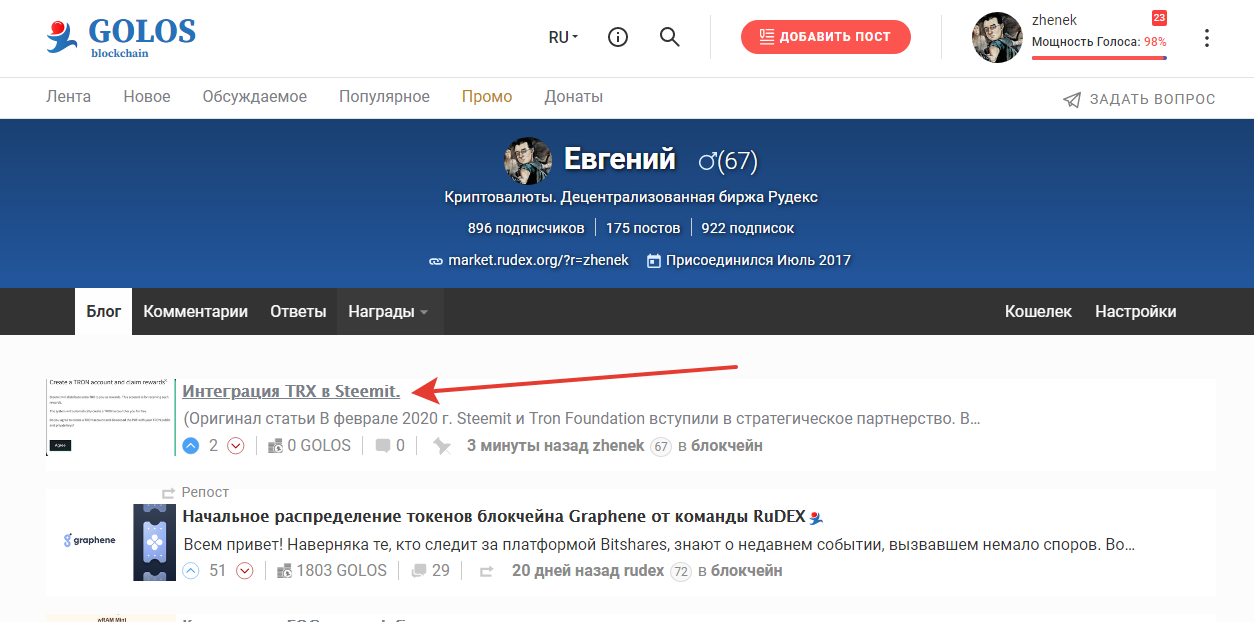The image size is (1254, 622).
Task: Downvote the Интеграция TRX post
Action: coord(236,446)
